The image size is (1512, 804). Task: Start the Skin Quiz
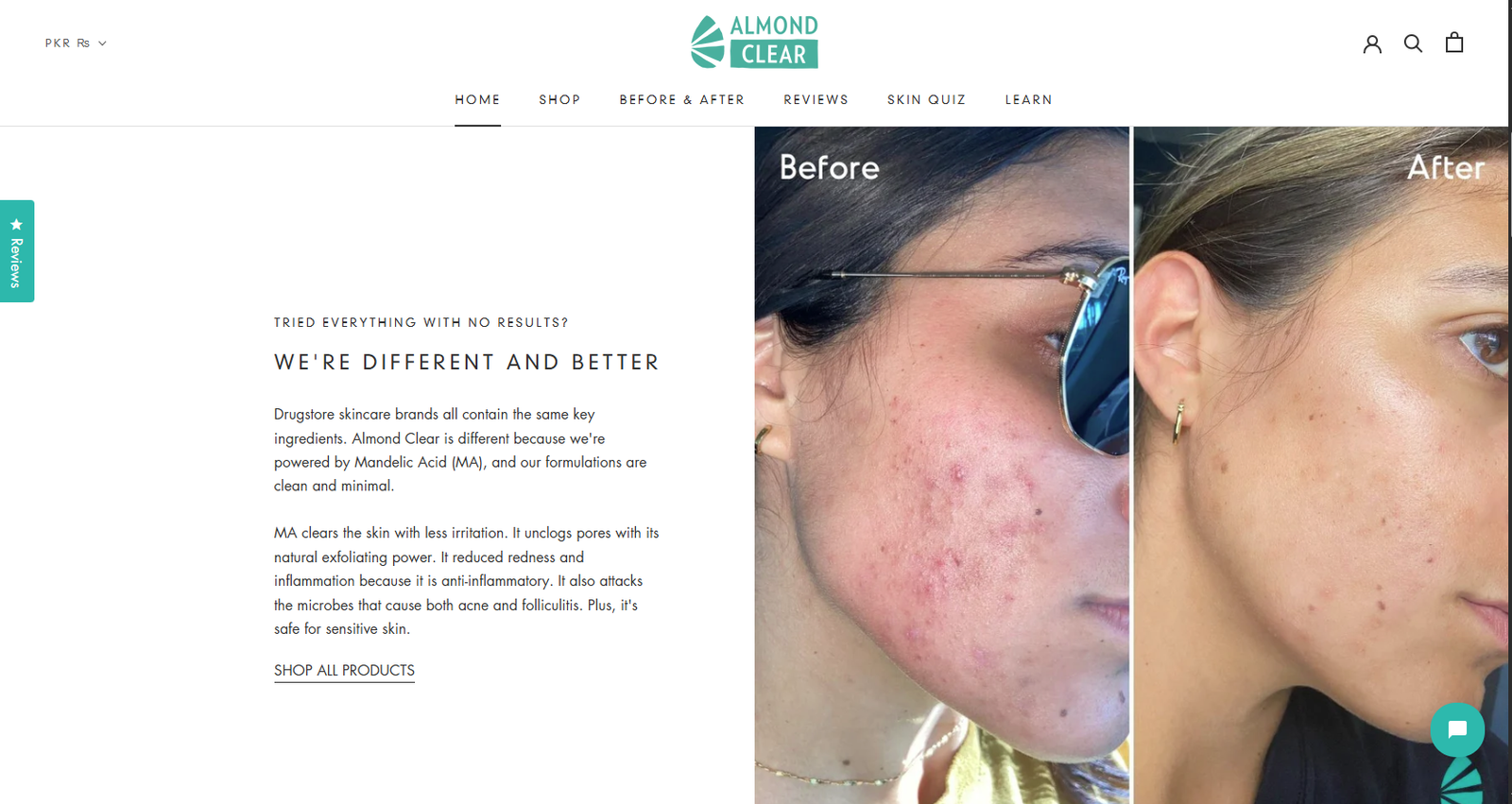point(926,100)
